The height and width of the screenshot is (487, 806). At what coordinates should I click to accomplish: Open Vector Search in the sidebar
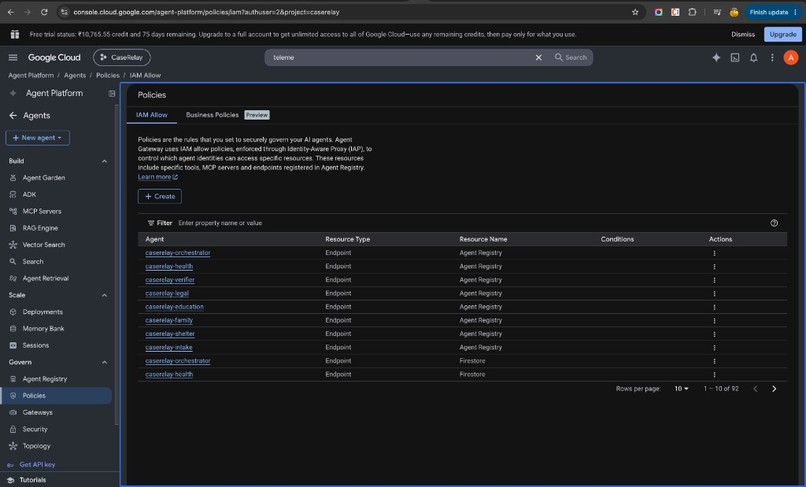point(44,245)
